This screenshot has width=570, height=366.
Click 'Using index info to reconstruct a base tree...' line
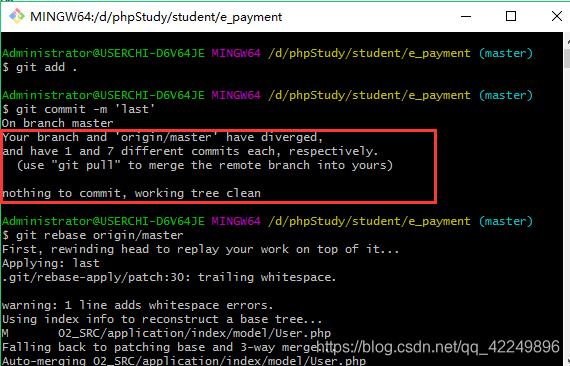pos(162,319)
